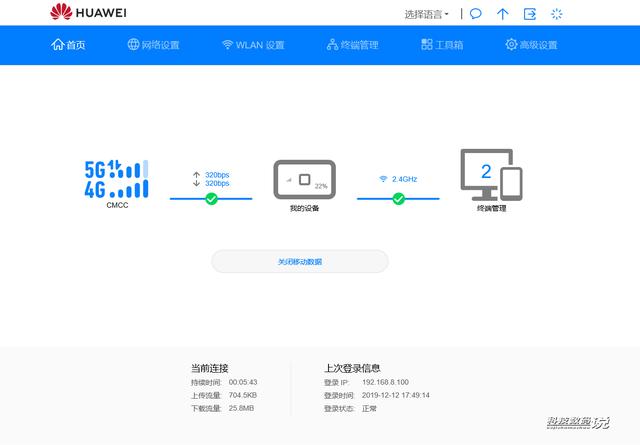The width and height of the screenshot is (640, 445).
Task: Open the My Device router icon
Action: coord(304,179)
